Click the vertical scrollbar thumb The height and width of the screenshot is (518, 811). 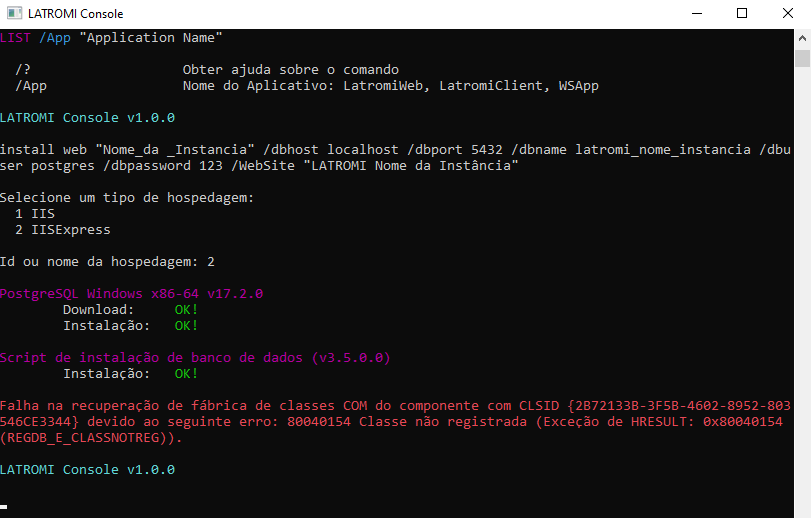802,58
